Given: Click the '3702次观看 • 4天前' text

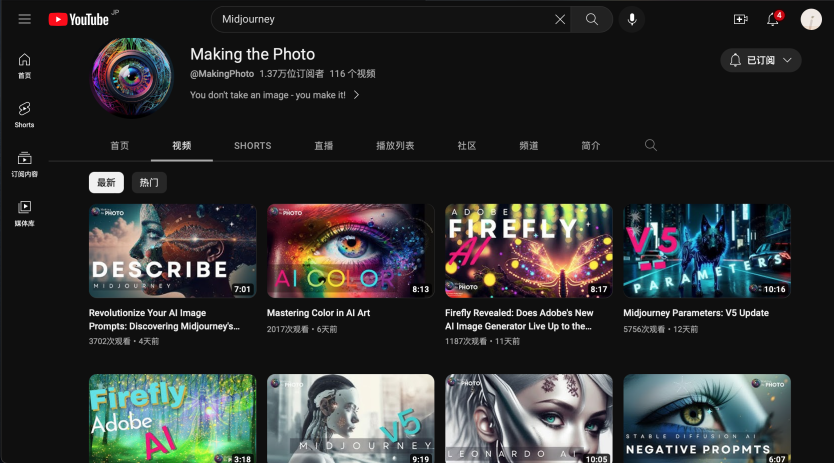Looking at the screenshot, I should point(124,341).
